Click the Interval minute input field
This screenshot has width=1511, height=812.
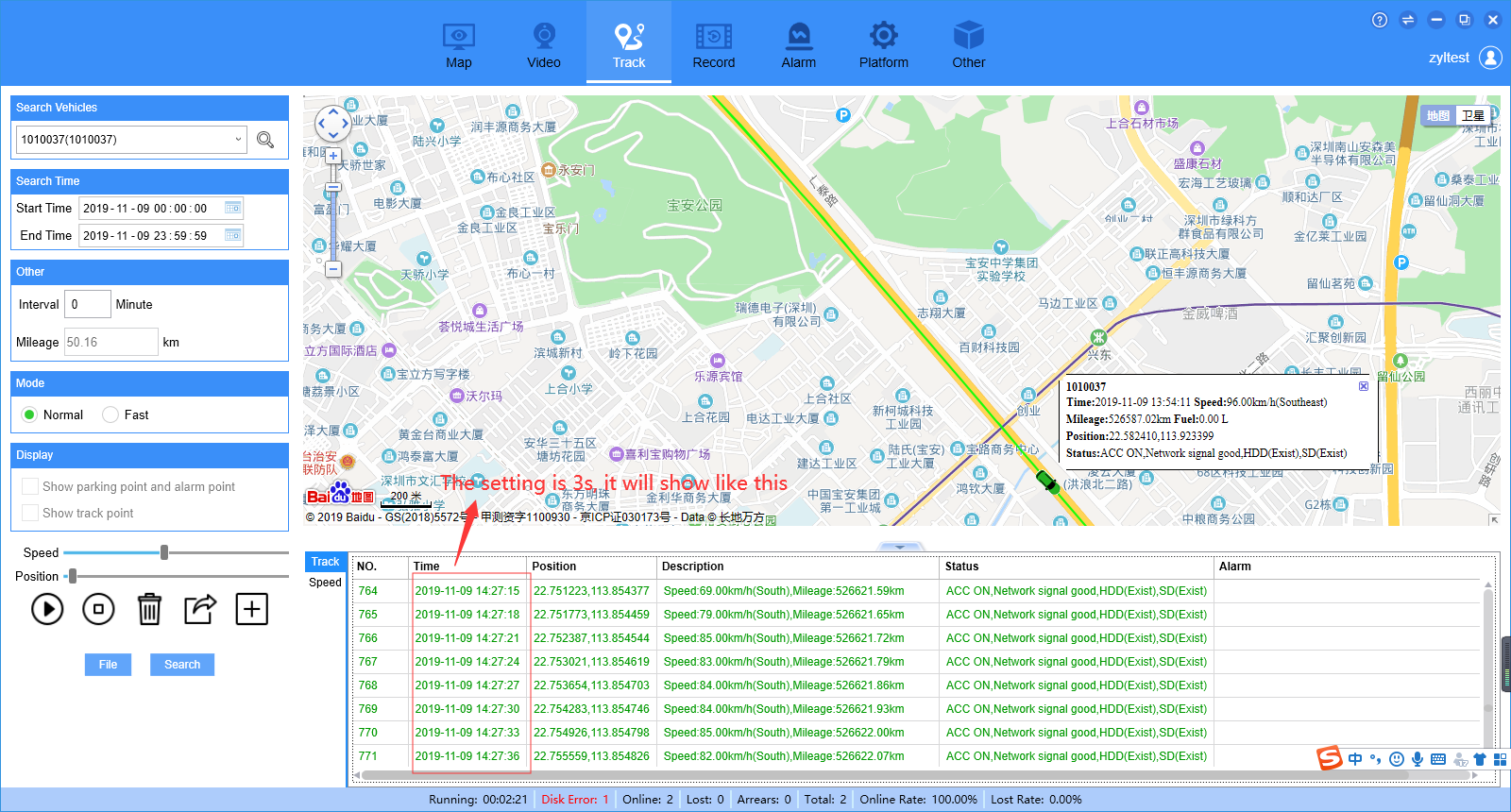click(x=88, y=304)
